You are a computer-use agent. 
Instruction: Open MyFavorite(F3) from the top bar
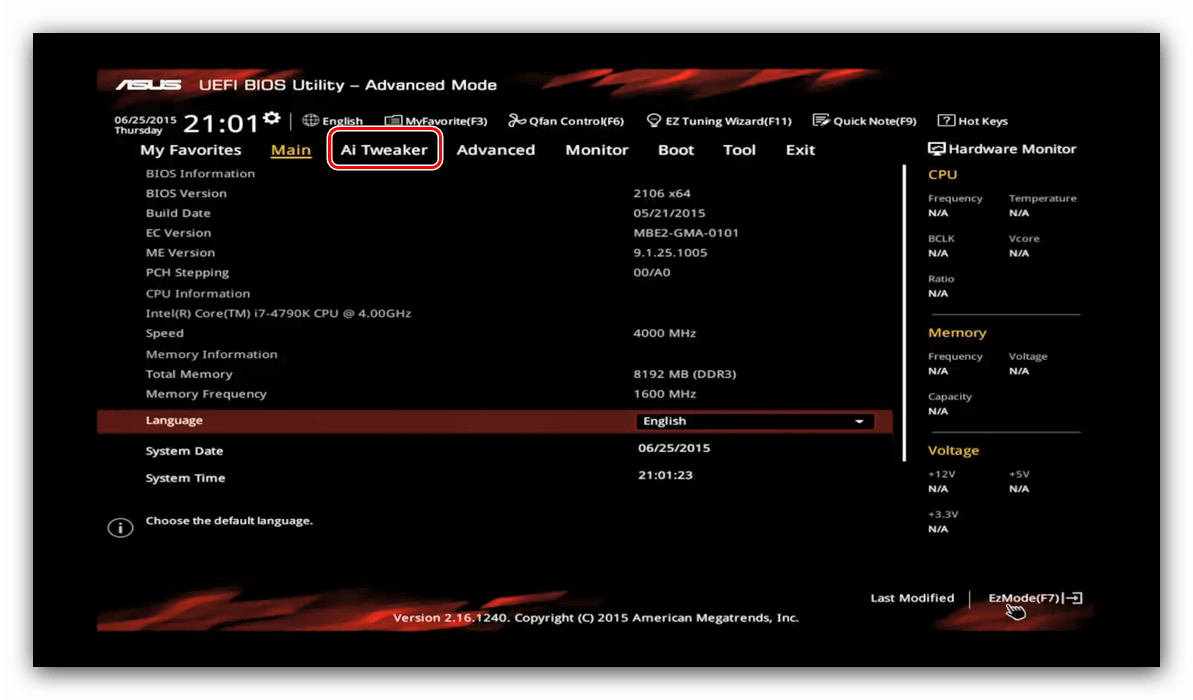[436, 121]
